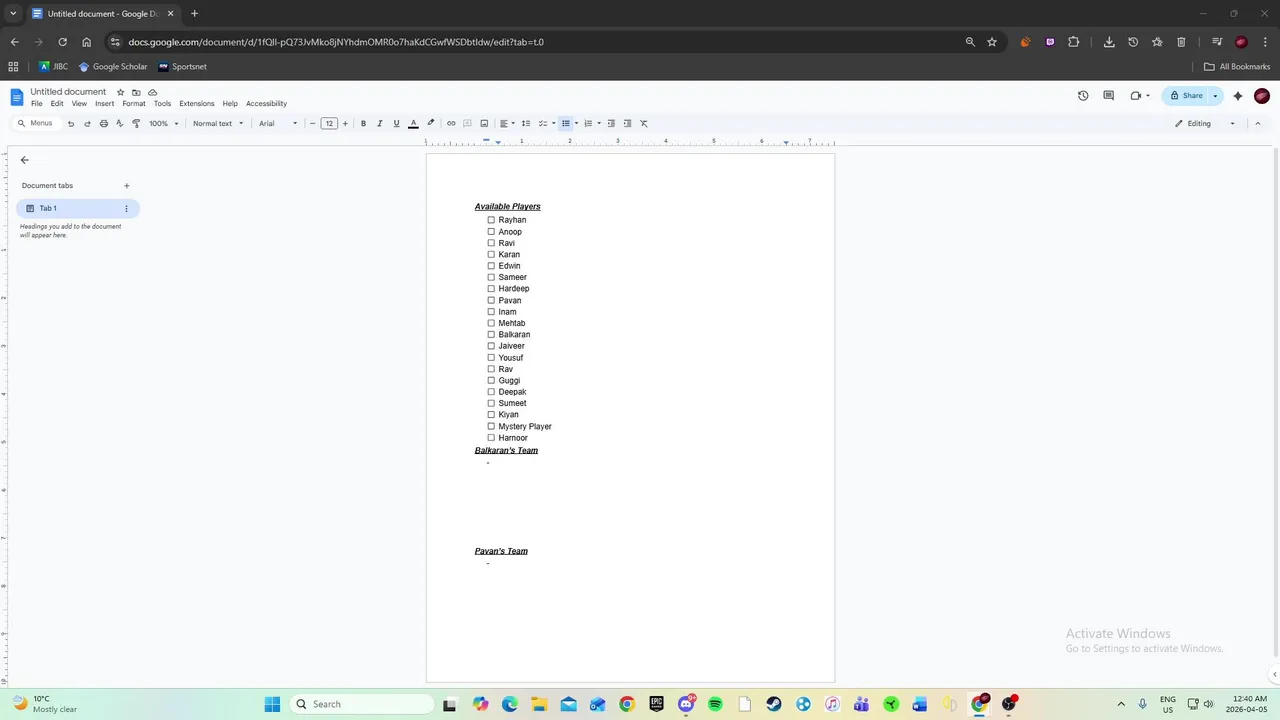Click the font size field
1280x720 pixels.
(x=329, y=124)
